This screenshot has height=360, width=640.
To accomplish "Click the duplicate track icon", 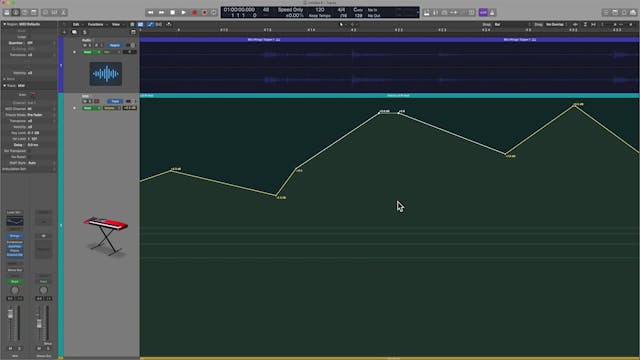I will tap(74, 32).
